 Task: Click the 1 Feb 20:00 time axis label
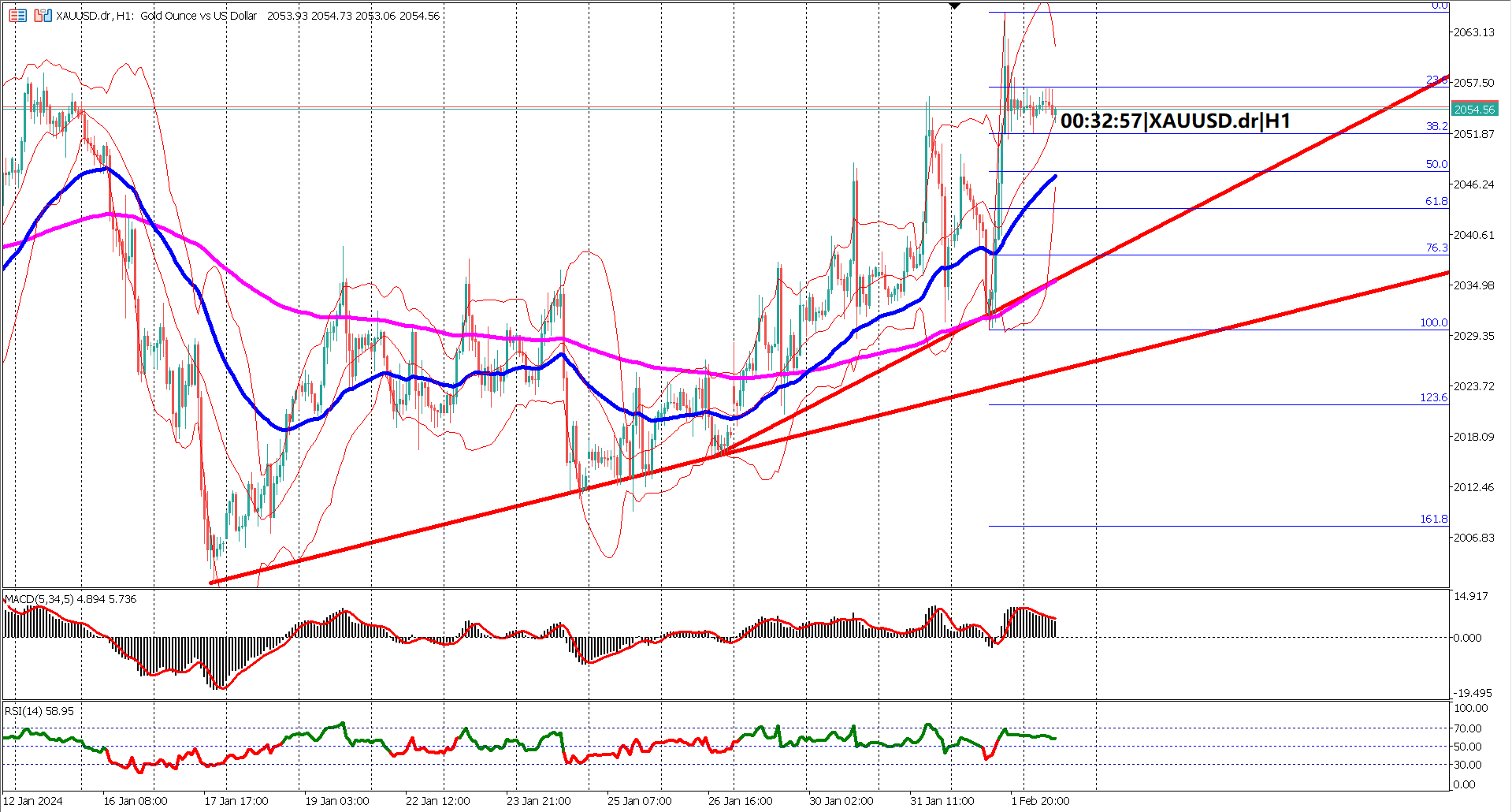1040,799
